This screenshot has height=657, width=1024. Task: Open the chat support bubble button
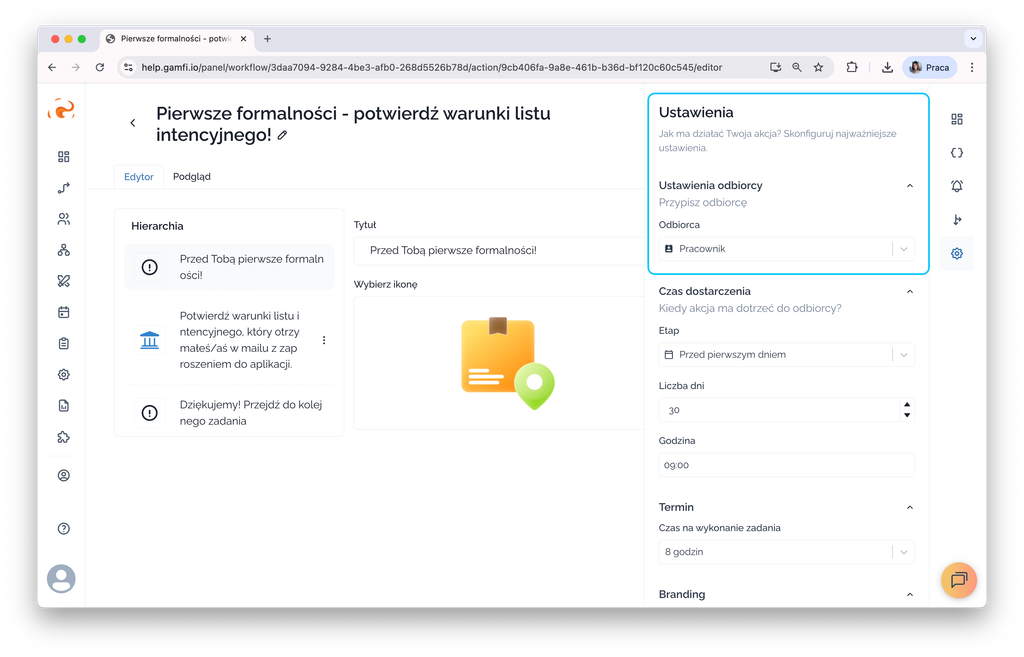tap(958, 580)
